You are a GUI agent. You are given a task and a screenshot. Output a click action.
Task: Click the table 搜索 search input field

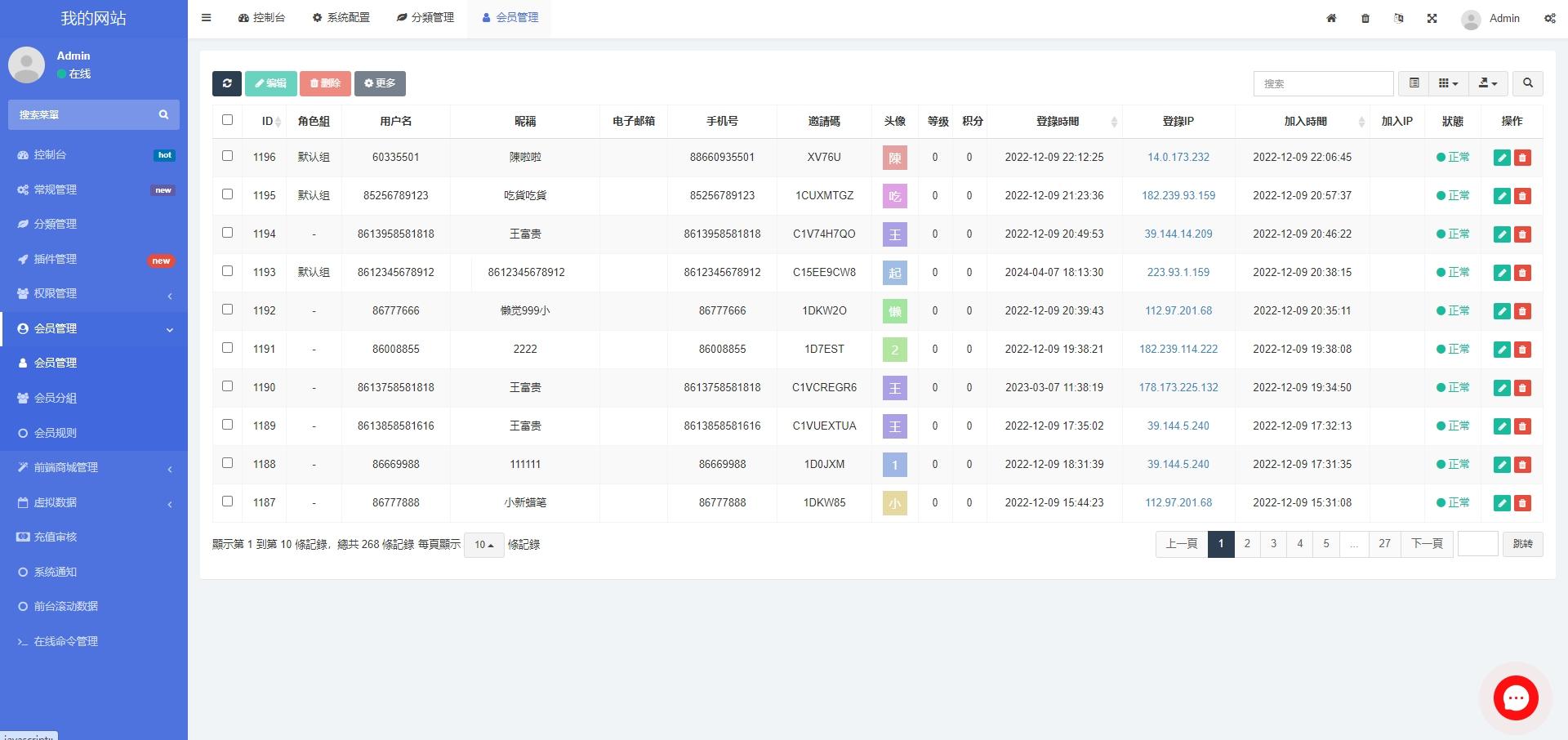(x=1323, y=83)
